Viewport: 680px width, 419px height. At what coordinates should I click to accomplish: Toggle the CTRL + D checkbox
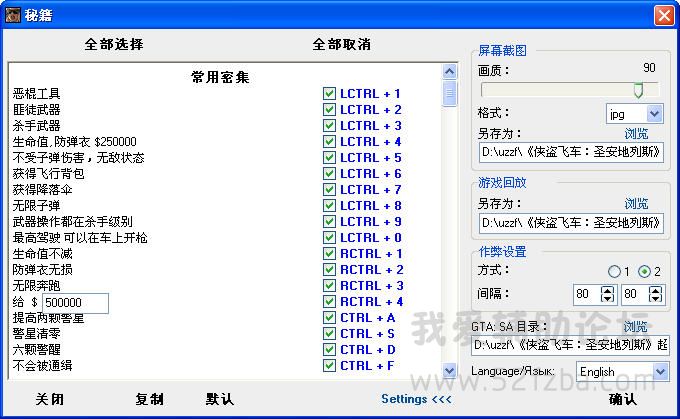pos(329,350)
